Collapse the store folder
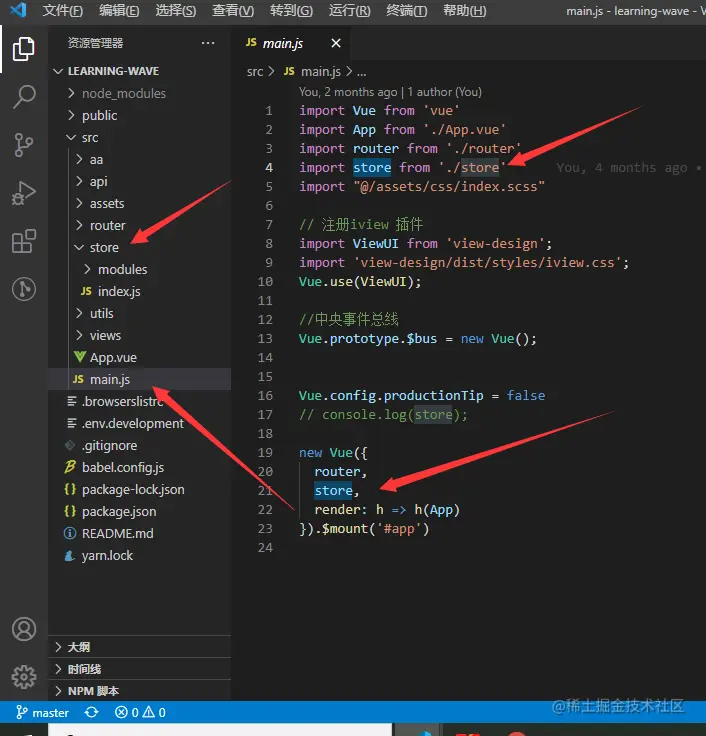This screenshot has height=736, width=706. pos(139,247)
